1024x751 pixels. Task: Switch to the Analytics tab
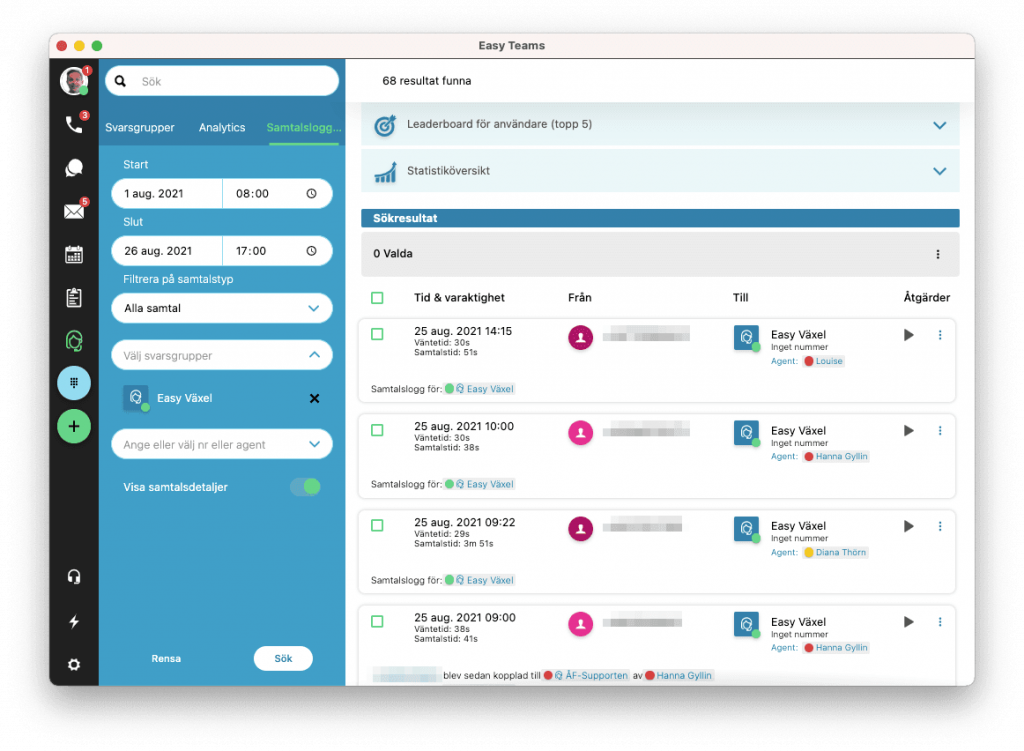[x=222, y=127]
